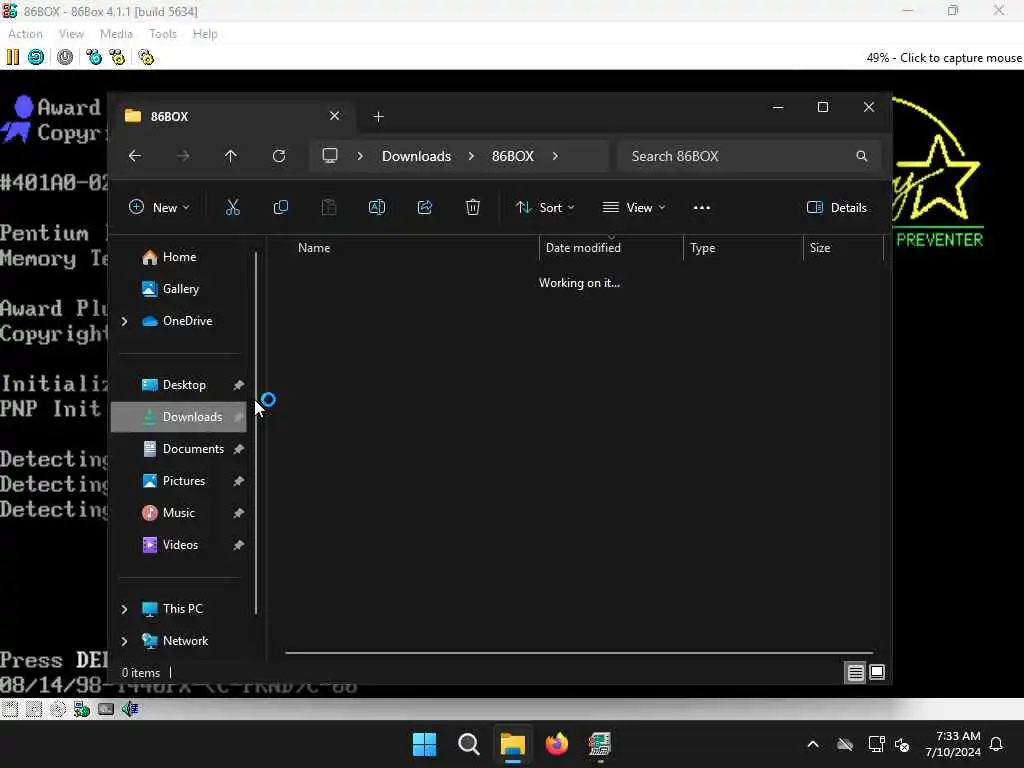Viewport: 1024px width, 768px height.
Task: Show hidden tray icons chevron
Action: pyautogui.click(x=813, y=744)
